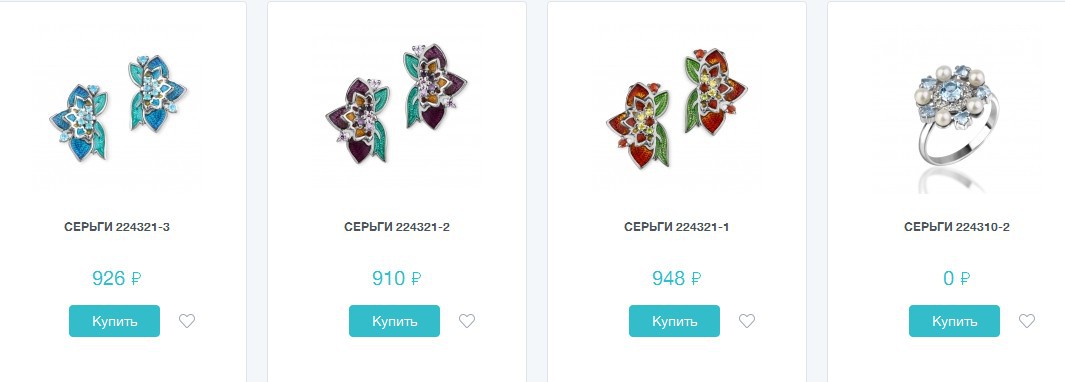1065x382 pixels.
Task: Click the 0 ₽ price label
Action: pyautogui.click(x=956, y=278)
